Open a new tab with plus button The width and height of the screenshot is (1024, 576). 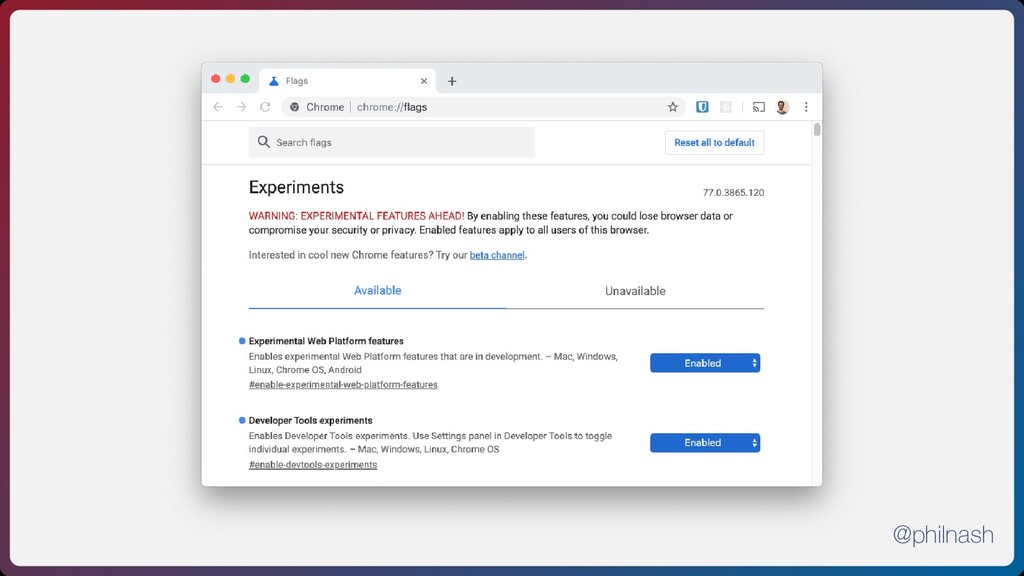[x=452, y=81]
